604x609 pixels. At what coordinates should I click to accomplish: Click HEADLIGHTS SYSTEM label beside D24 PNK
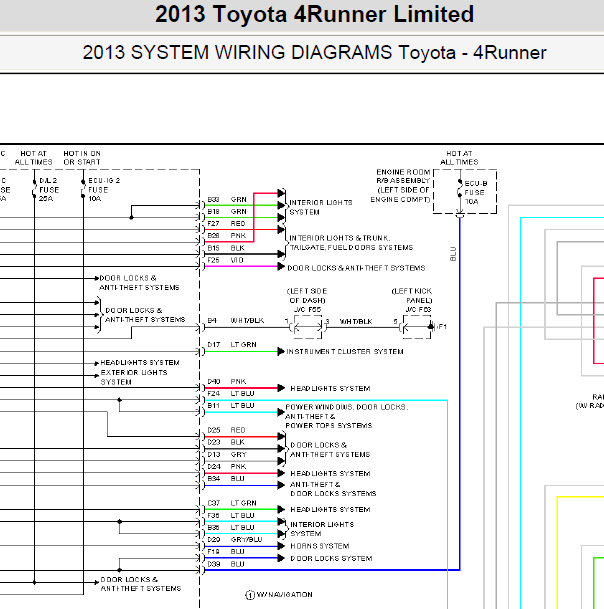point(330,473)
